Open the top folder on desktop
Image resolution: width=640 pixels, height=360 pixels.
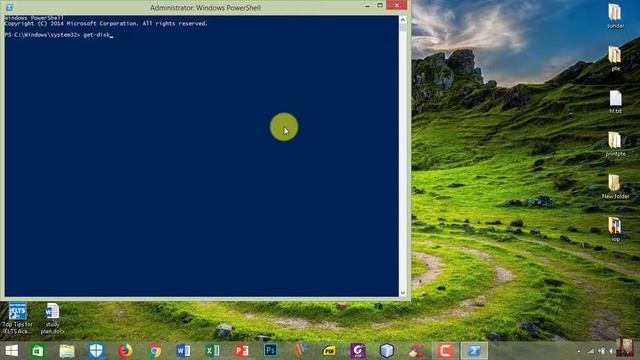point(615,229)
